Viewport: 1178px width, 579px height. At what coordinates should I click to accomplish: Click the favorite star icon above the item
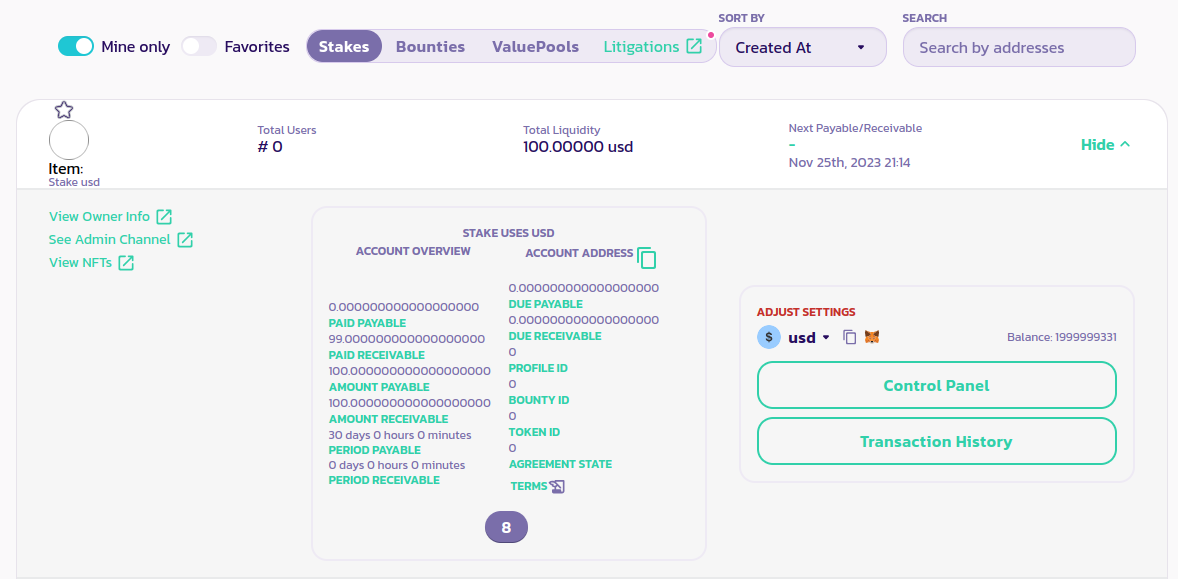(64, 110)
